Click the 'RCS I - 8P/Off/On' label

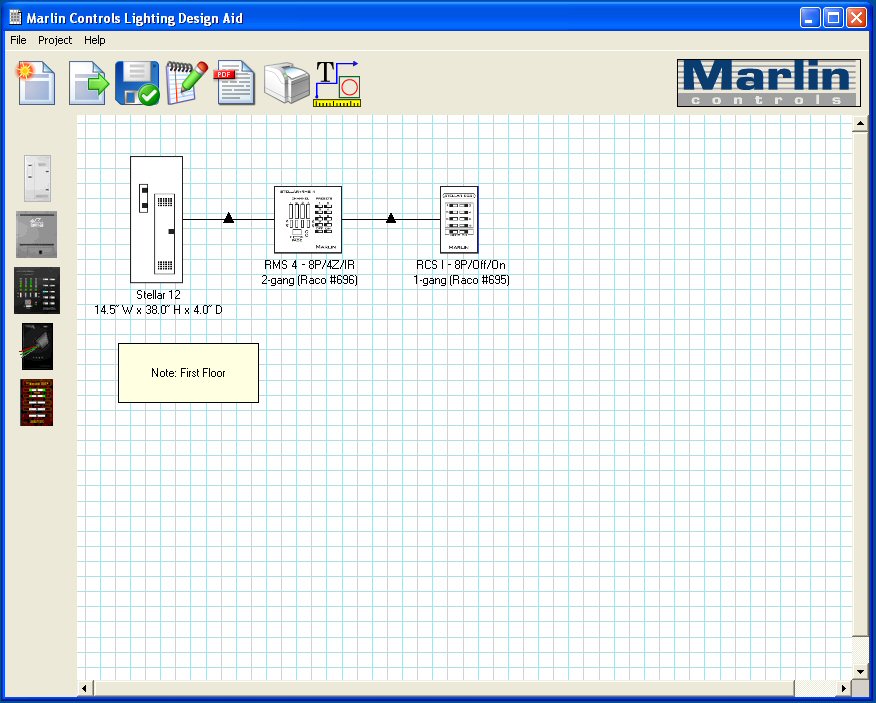461,265
